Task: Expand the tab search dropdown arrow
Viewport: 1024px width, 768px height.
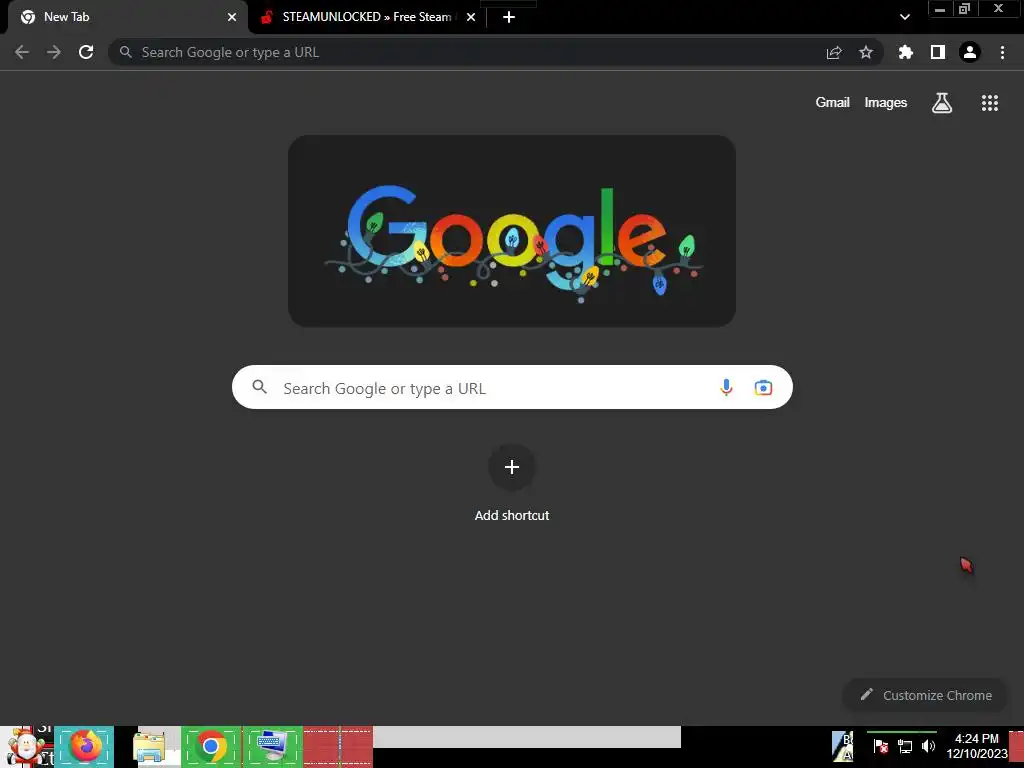Action: pos(904,17)
